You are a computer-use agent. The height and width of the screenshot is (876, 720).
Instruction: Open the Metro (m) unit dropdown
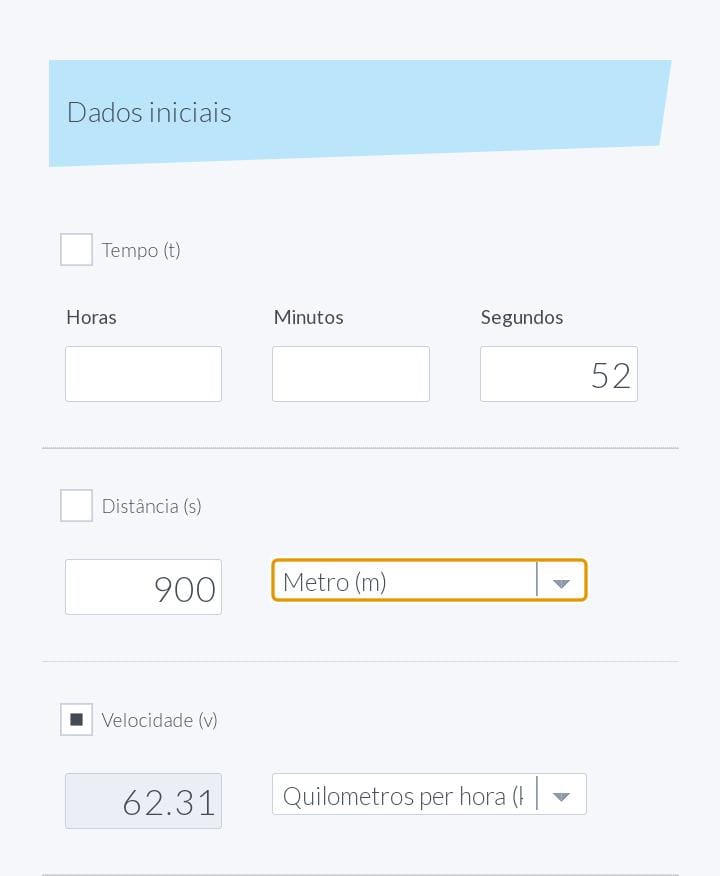405,581
